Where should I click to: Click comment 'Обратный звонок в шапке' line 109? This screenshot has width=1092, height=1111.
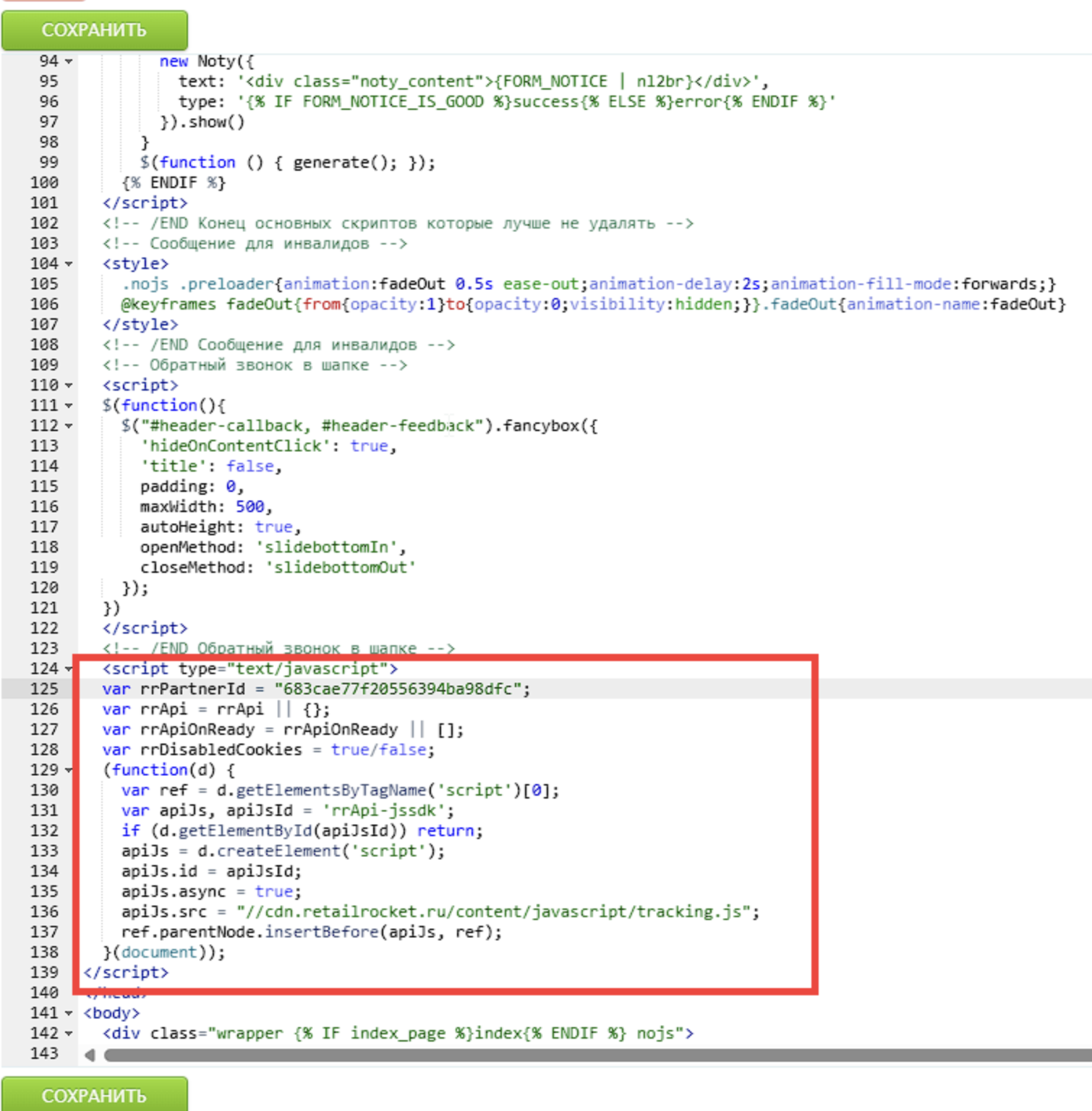pos(255,365)
